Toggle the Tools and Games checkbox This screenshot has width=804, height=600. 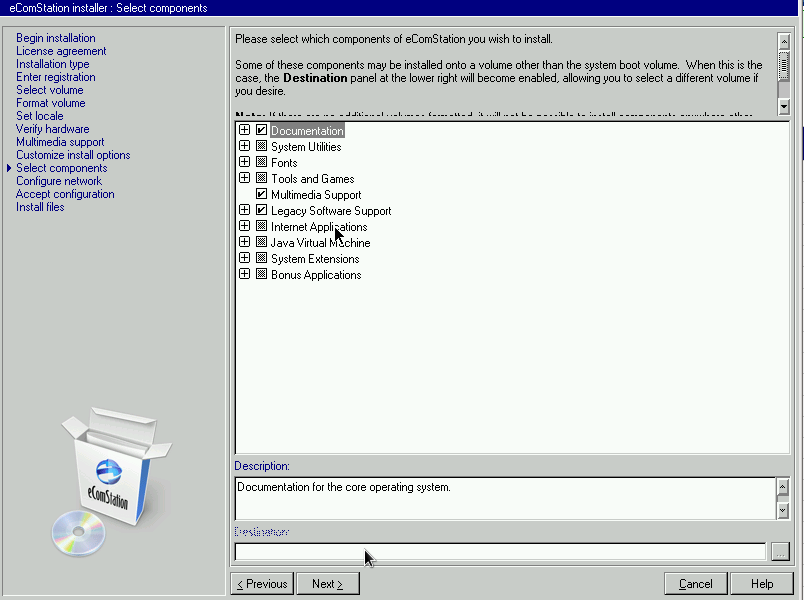point(262,178)
